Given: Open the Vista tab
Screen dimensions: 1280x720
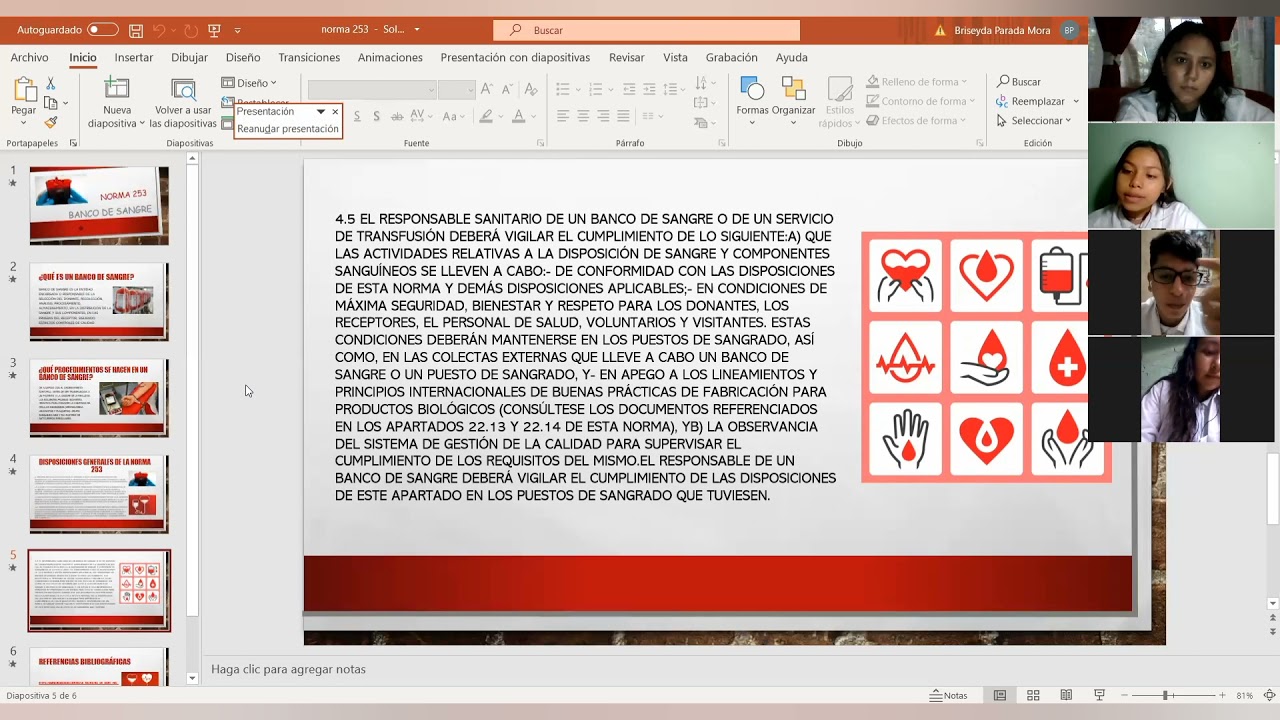Looking at the screenshot, I should (x=675, y=57).
